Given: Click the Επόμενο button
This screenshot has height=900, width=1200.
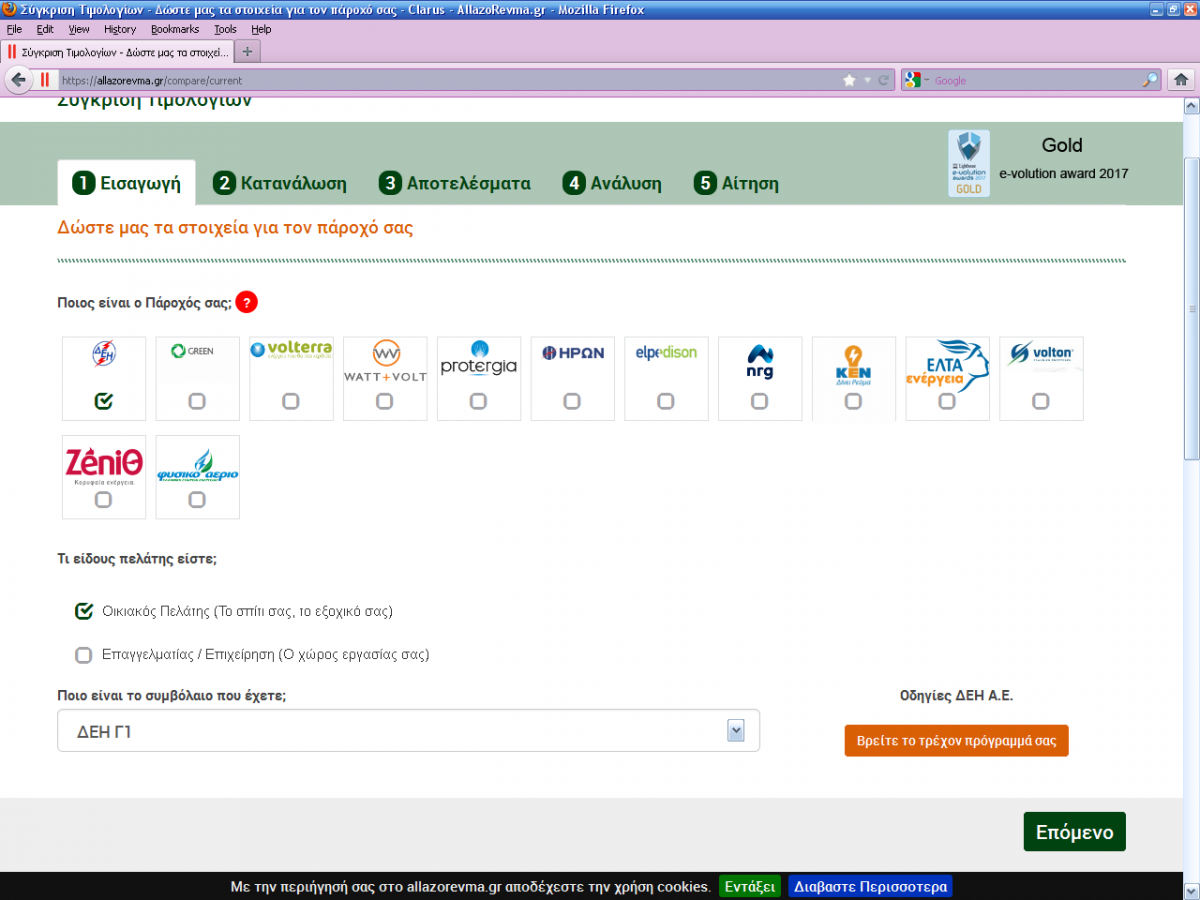Looking at the screenshot, I should click(x=1075, y=832).
